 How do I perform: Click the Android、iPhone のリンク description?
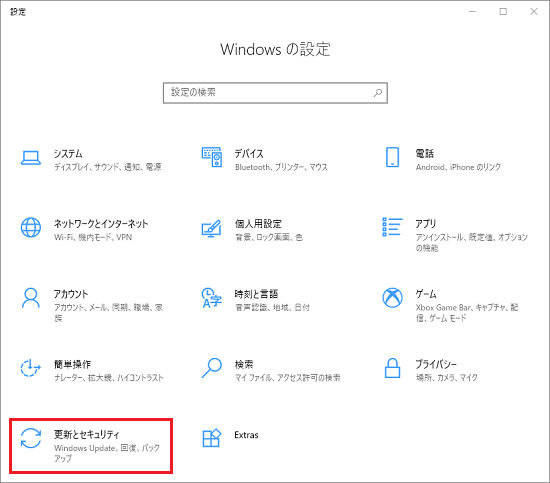coord(458,167)
